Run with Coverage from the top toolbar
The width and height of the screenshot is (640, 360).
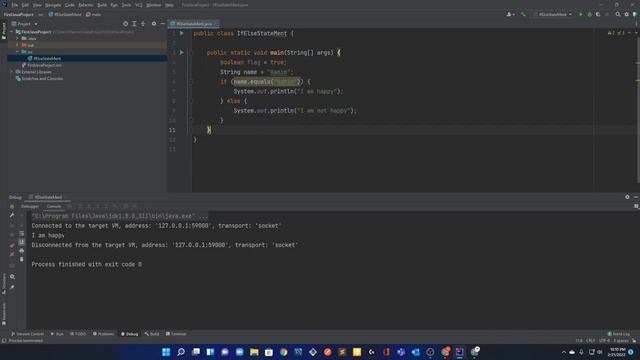(598, 14)
